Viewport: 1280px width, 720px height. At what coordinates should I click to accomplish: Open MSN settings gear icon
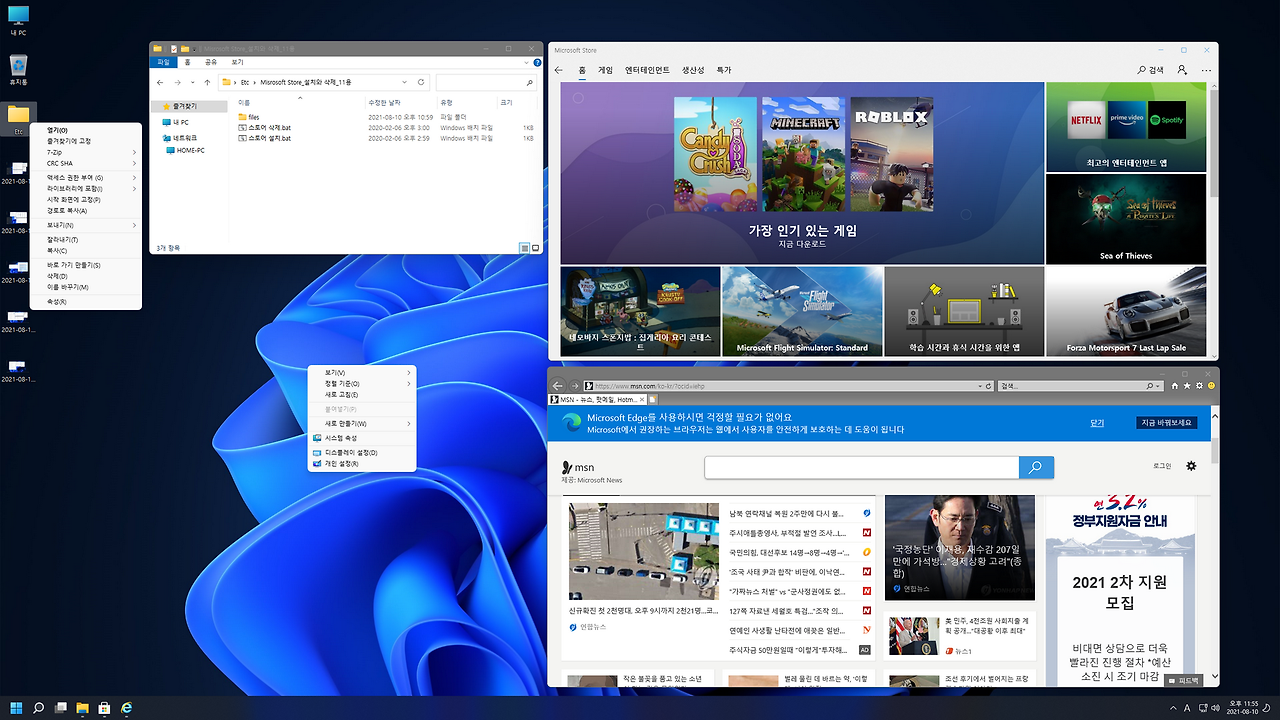point(1191,466)
